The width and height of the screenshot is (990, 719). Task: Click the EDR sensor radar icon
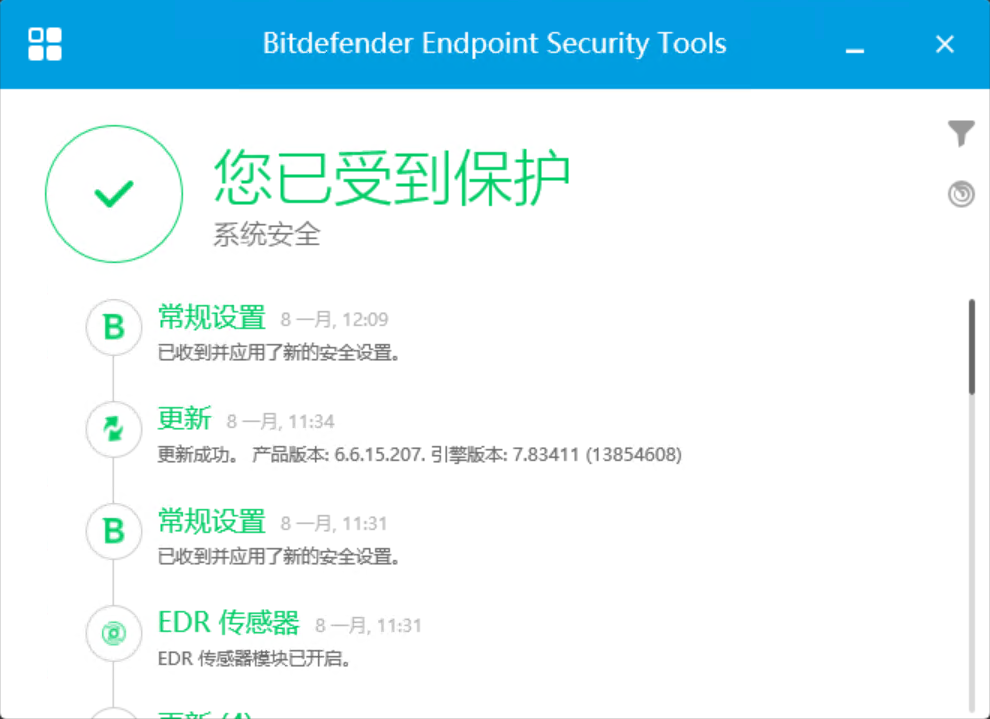tap(114, 633)
